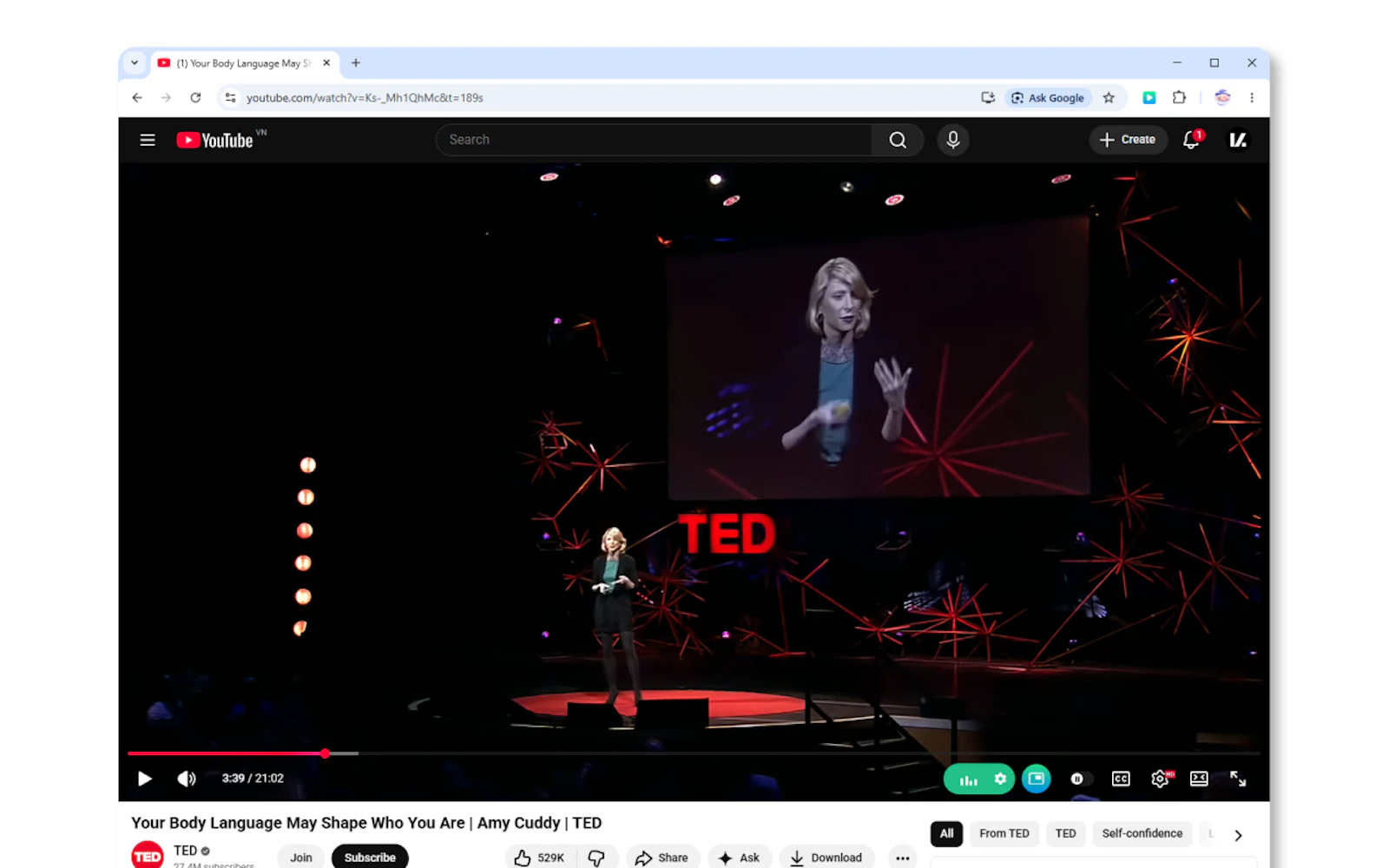
Task: Show more filter chips with right arrow
Action: coord(1238,835)
